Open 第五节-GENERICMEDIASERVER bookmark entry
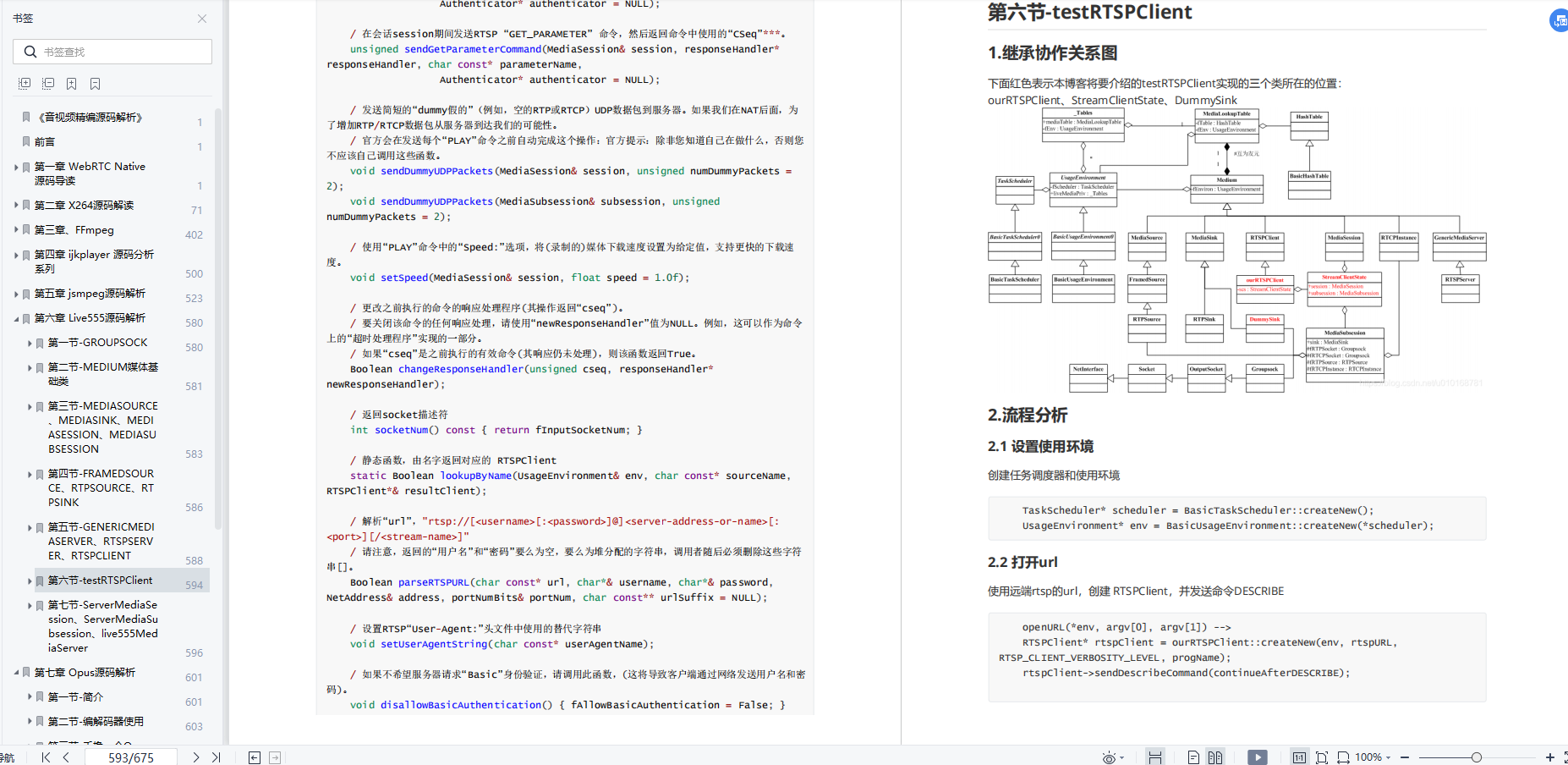The image size is (1568, 765). (101, 541)
